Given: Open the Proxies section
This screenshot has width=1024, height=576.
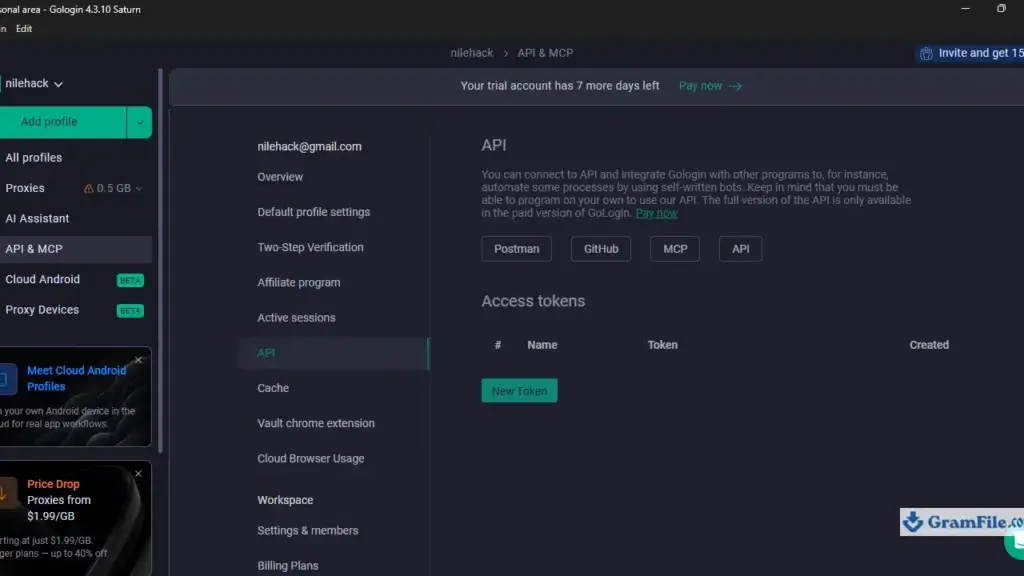Looking at the screenshot, I should (x=25, y=188).
